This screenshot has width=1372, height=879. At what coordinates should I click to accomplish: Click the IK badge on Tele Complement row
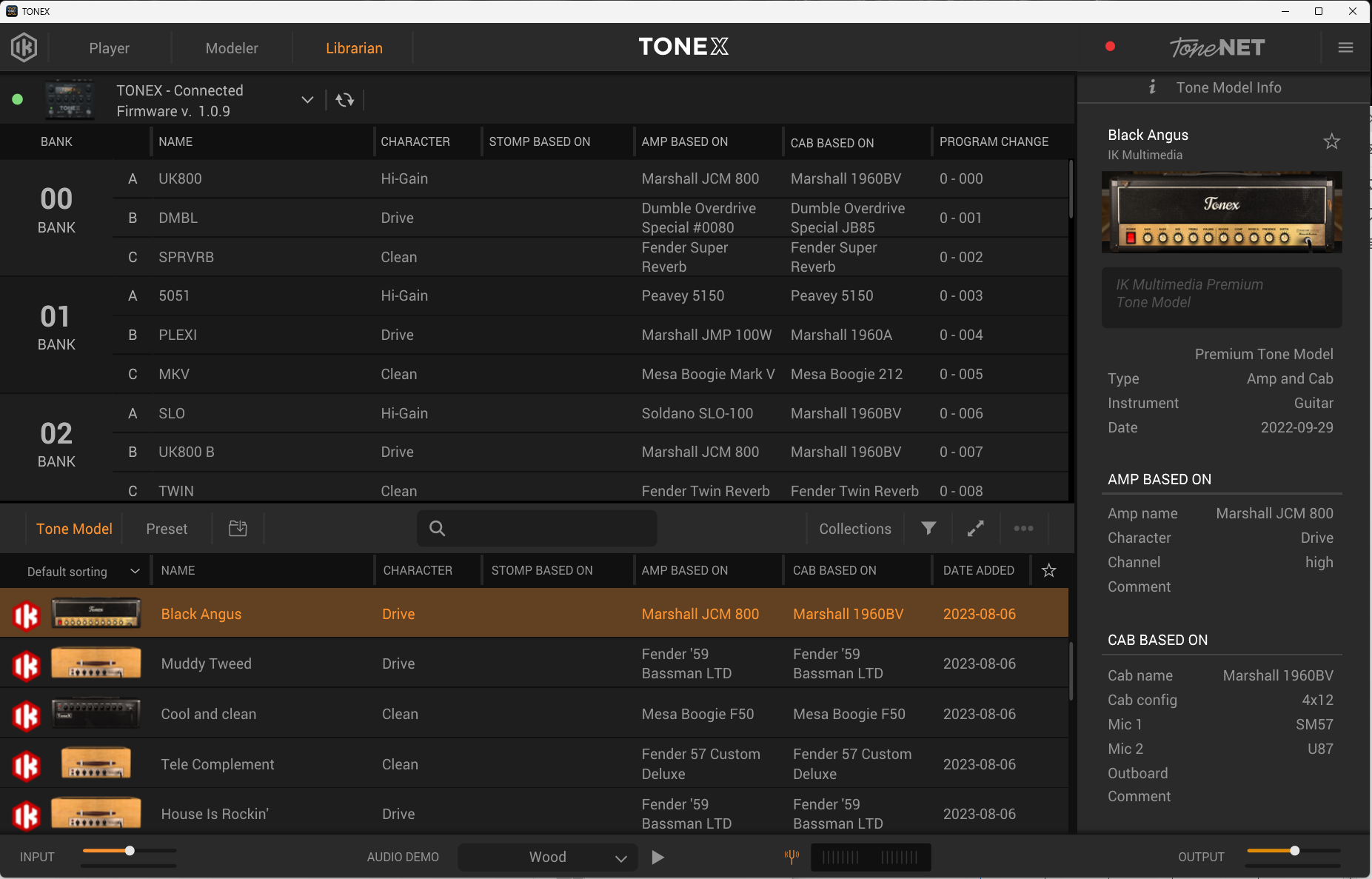26,766
